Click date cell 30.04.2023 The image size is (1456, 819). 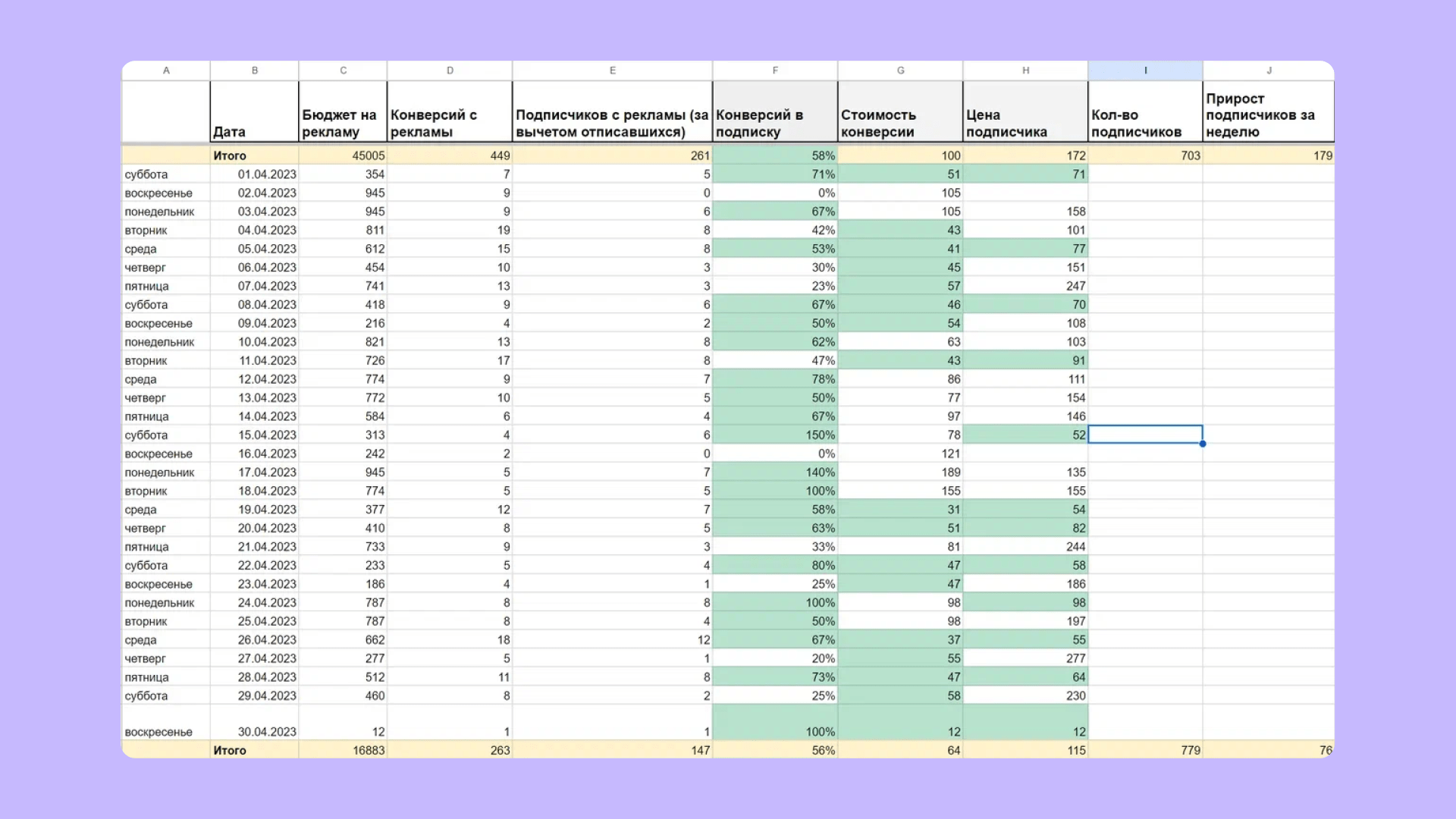click(x=255, y=723)
